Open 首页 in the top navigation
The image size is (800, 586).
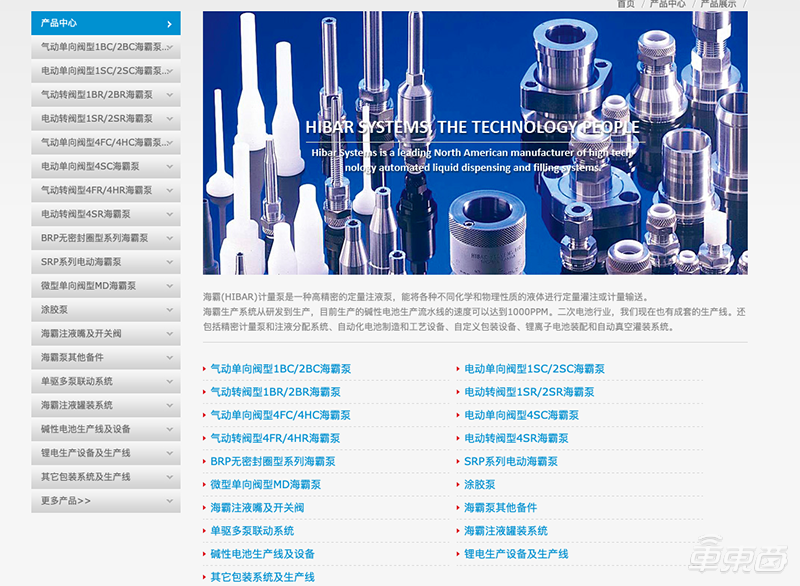(625, 4)
